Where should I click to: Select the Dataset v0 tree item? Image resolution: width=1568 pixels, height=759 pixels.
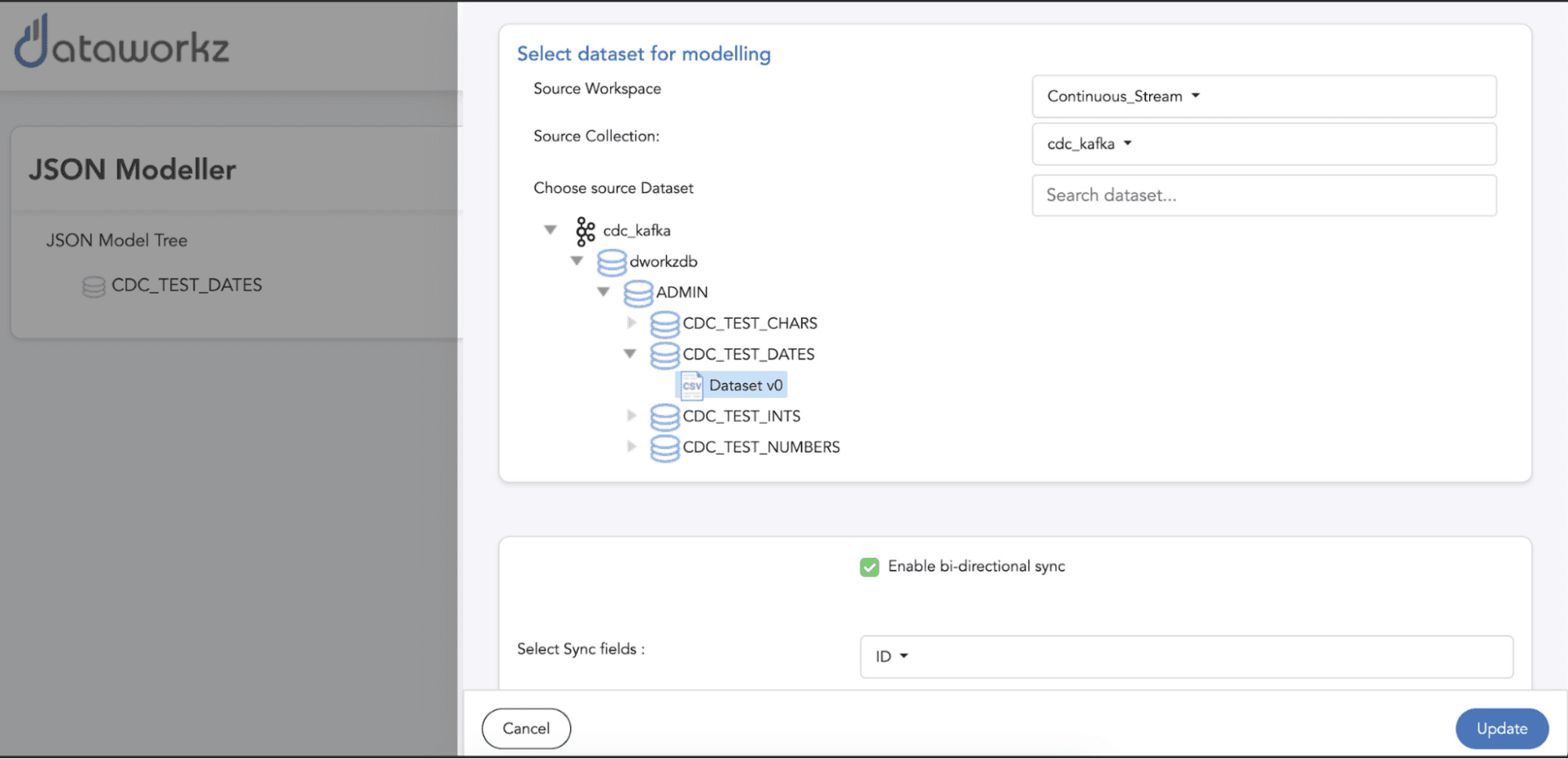(x=745, y=385)
